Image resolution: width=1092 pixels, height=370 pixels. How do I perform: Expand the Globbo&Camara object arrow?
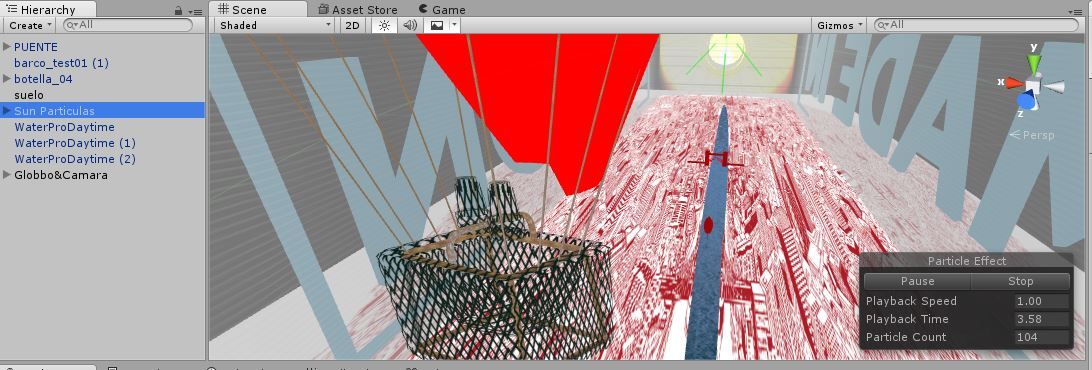click(x=7, y=175)
